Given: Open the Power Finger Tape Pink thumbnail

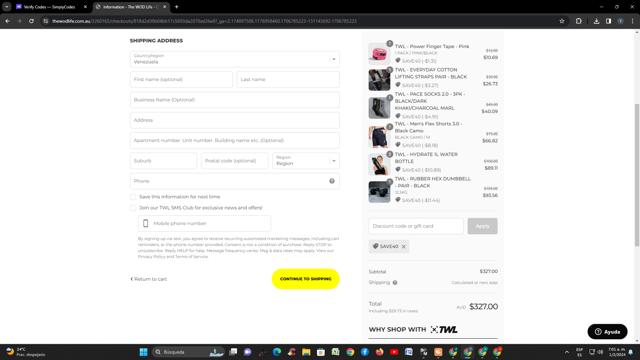Looking at the screenshot, I should click(x=379, y=53).
